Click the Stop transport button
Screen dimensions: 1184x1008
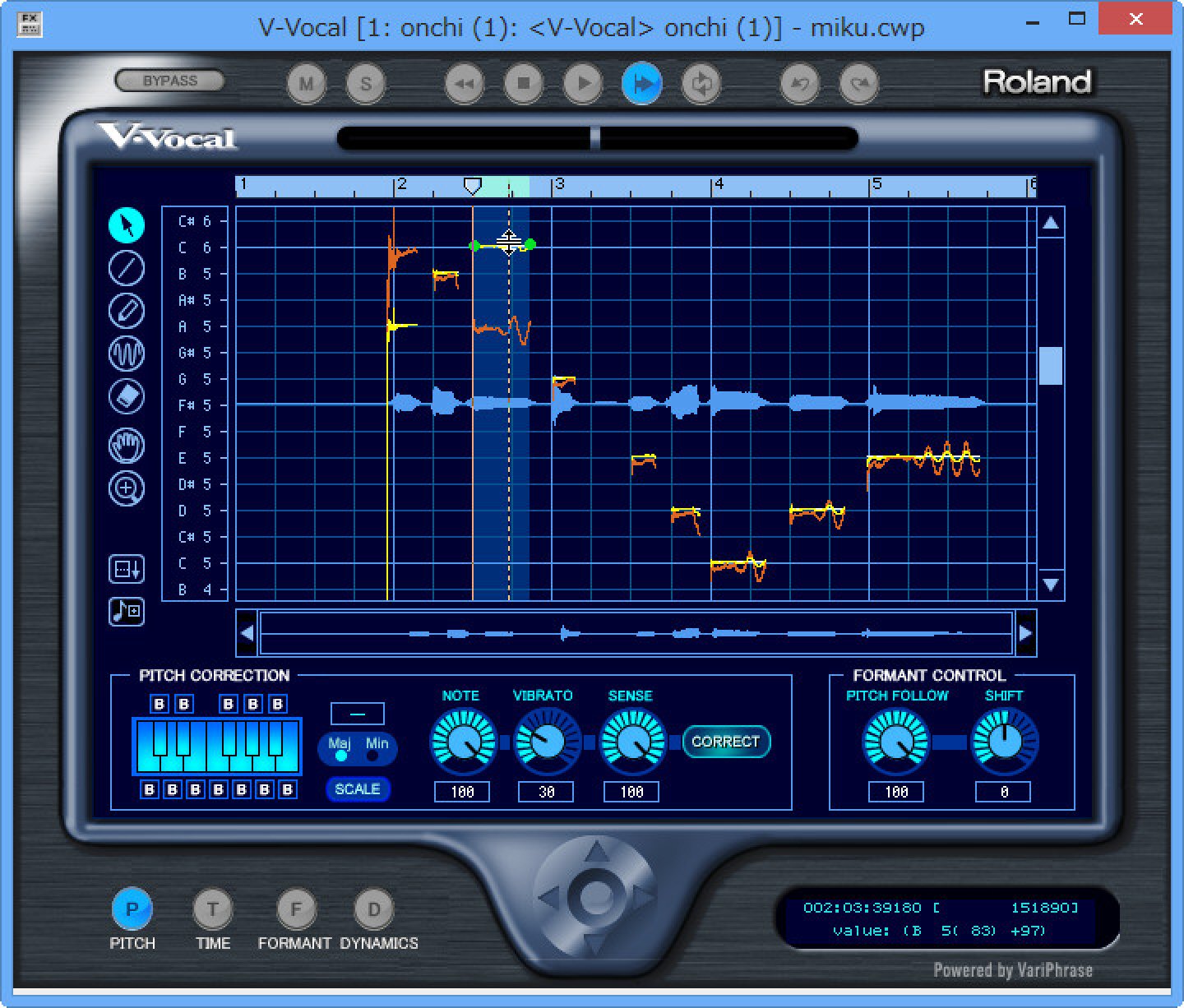[524, 84]
